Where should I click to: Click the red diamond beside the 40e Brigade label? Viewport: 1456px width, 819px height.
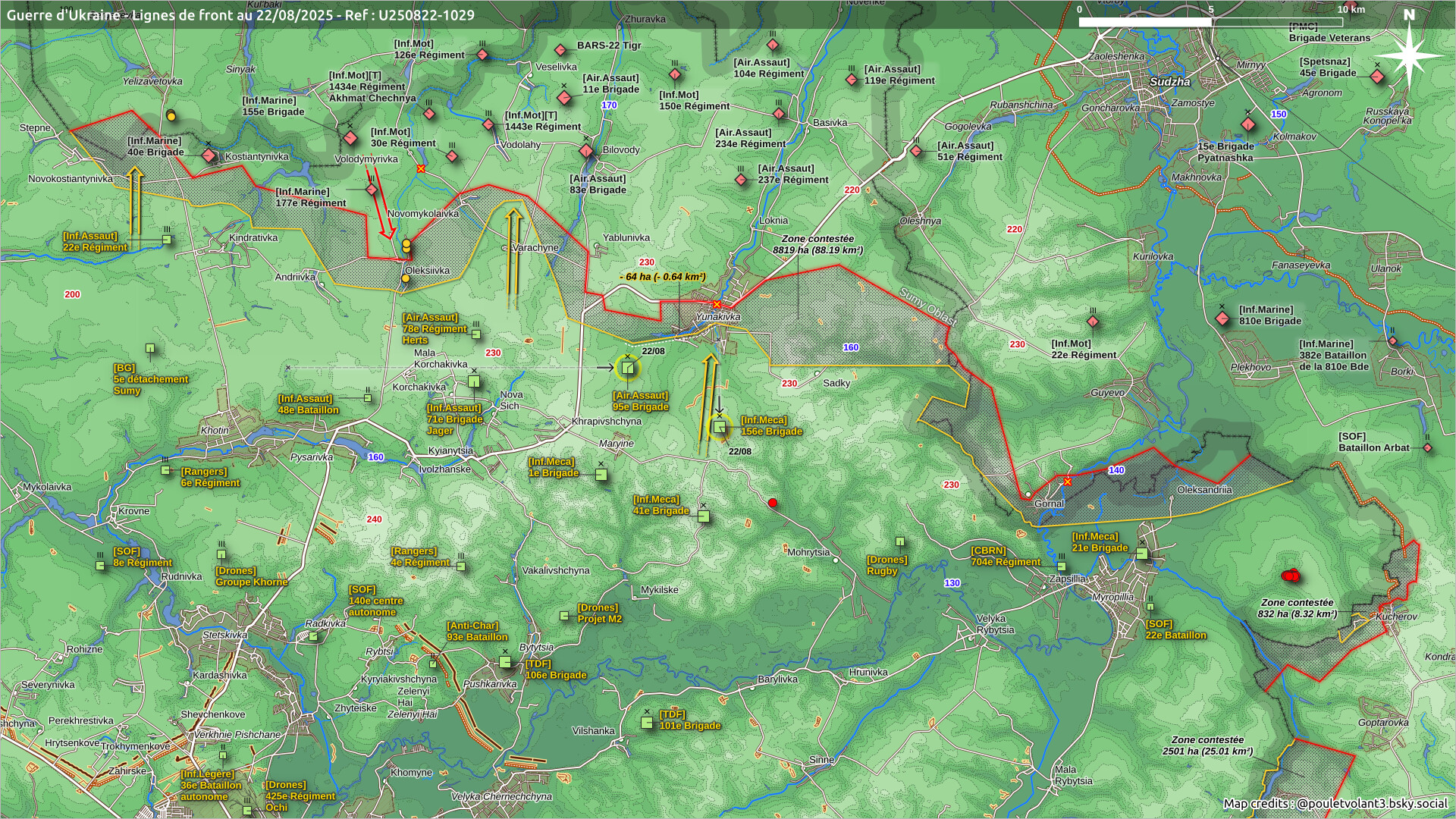tap(209, 155)
